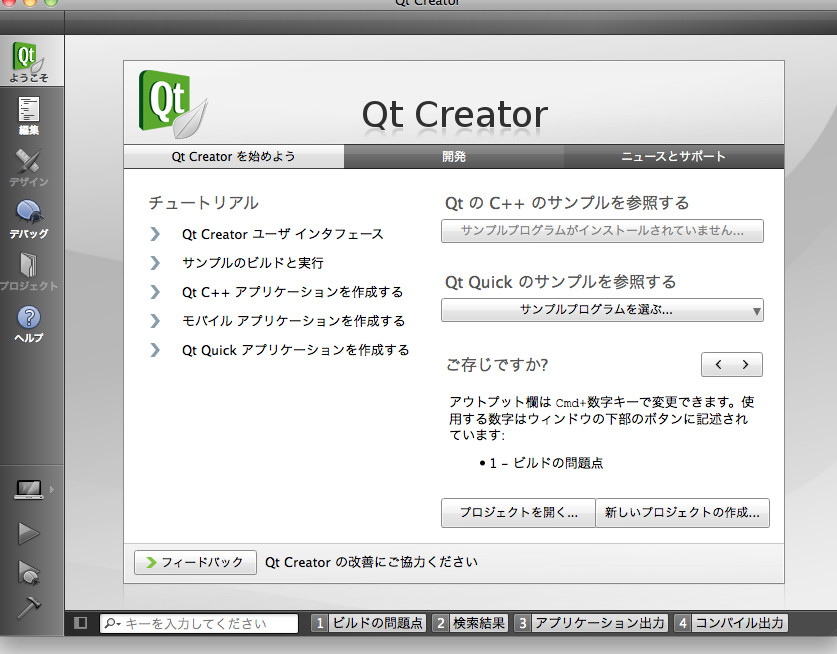Screen dimensions: 837x654
Task: Click the Build hammer icon
Action: point(28,608)
